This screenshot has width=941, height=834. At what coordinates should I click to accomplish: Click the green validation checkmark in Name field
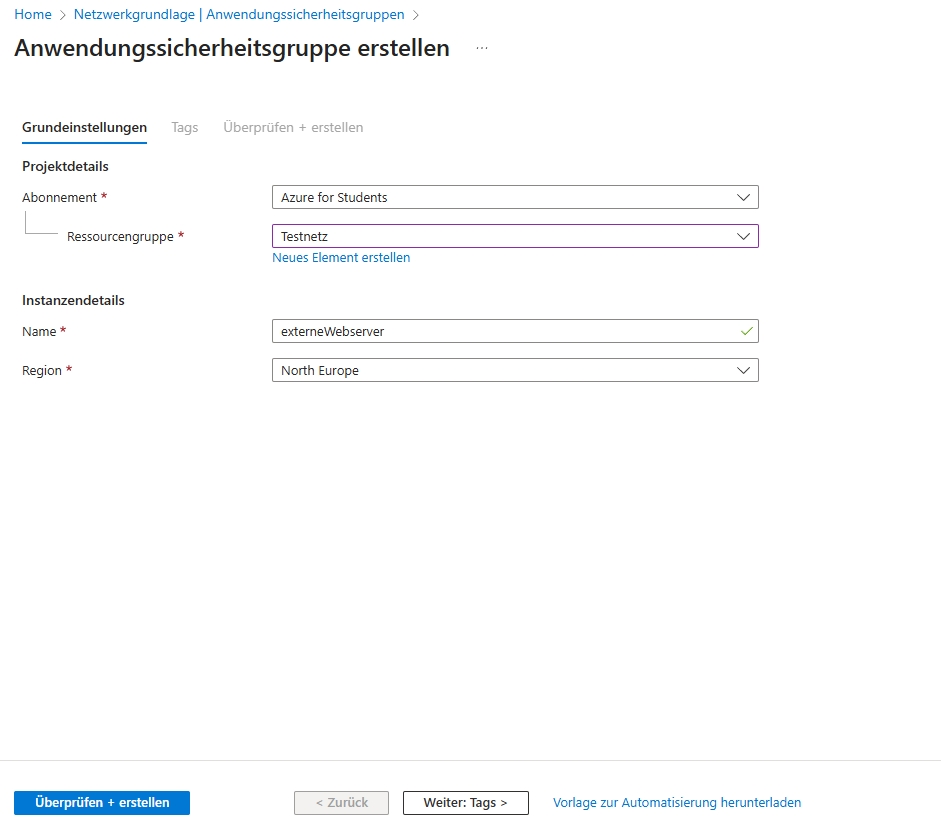pos(744,331)
